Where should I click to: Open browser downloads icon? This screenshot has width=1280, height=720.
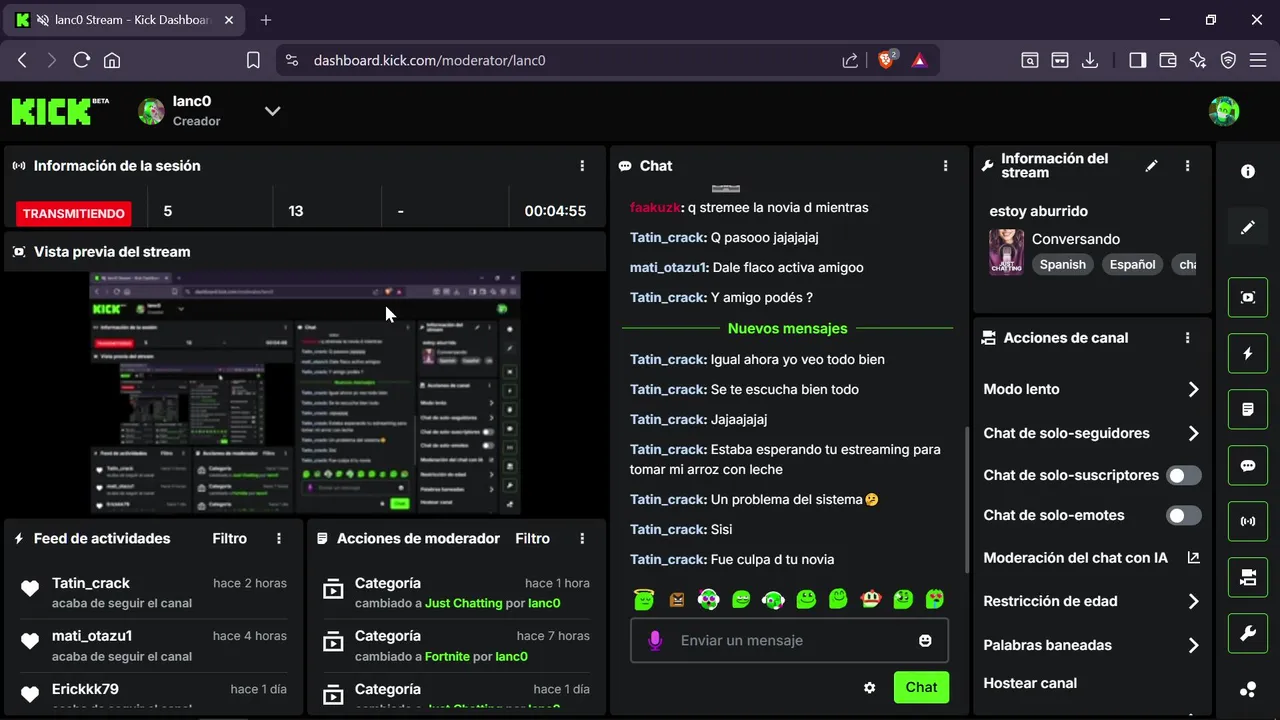pos(1090,60)
